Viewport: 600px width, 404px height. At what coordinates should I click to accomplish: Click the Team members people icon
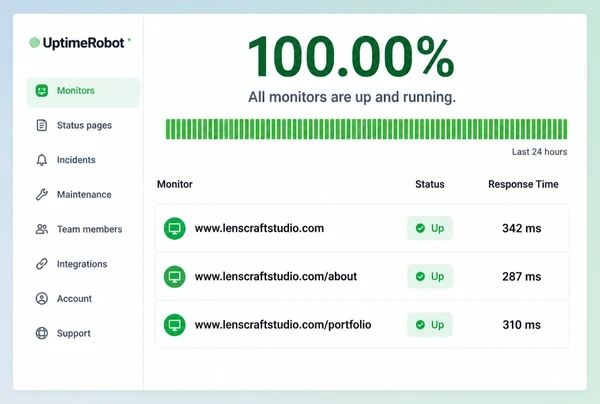(x=42, y=229)
